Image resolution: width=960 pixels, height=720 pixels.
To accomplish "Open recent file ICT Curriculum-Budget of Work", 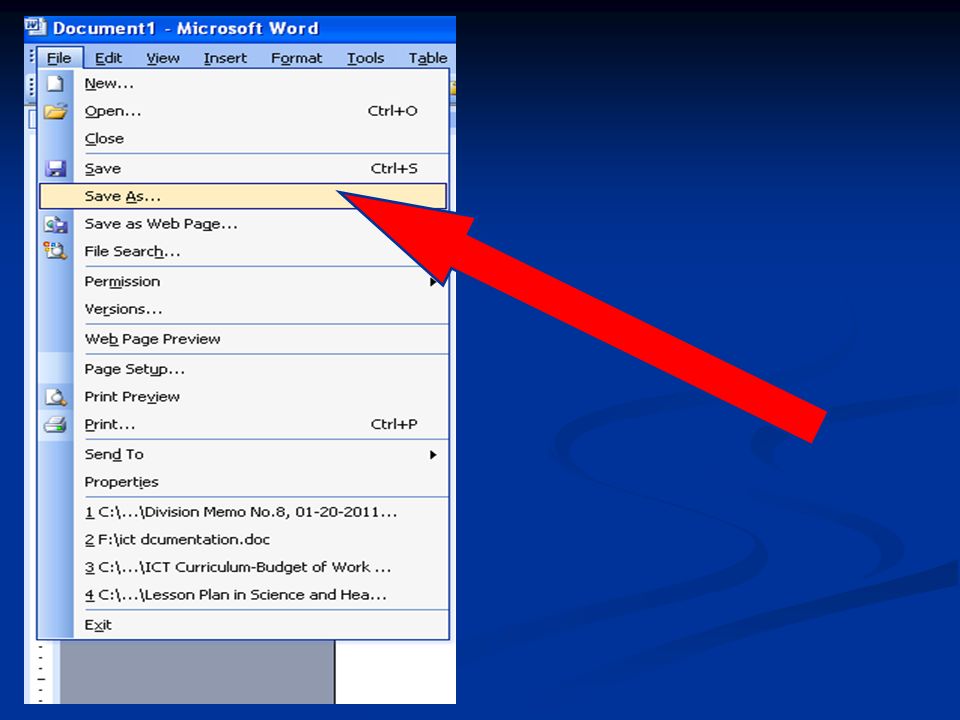I will (x=243, y=567).
